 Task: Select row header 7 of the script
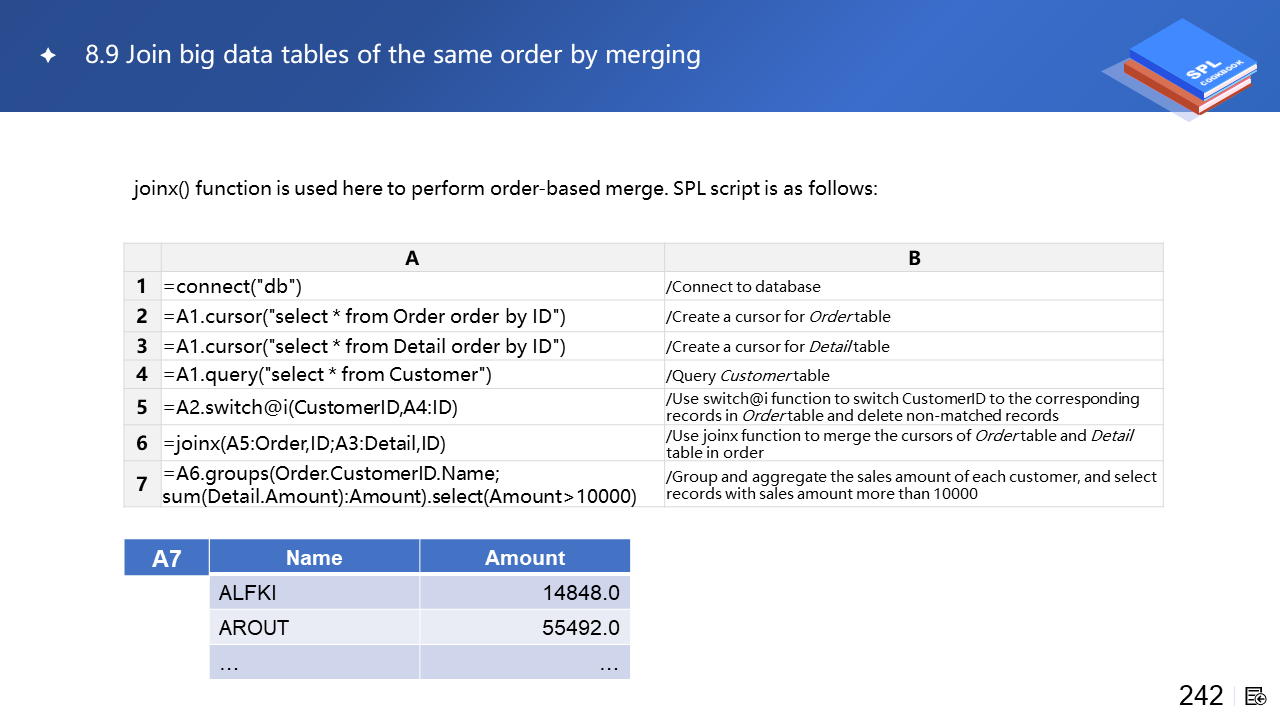point(142,485)
